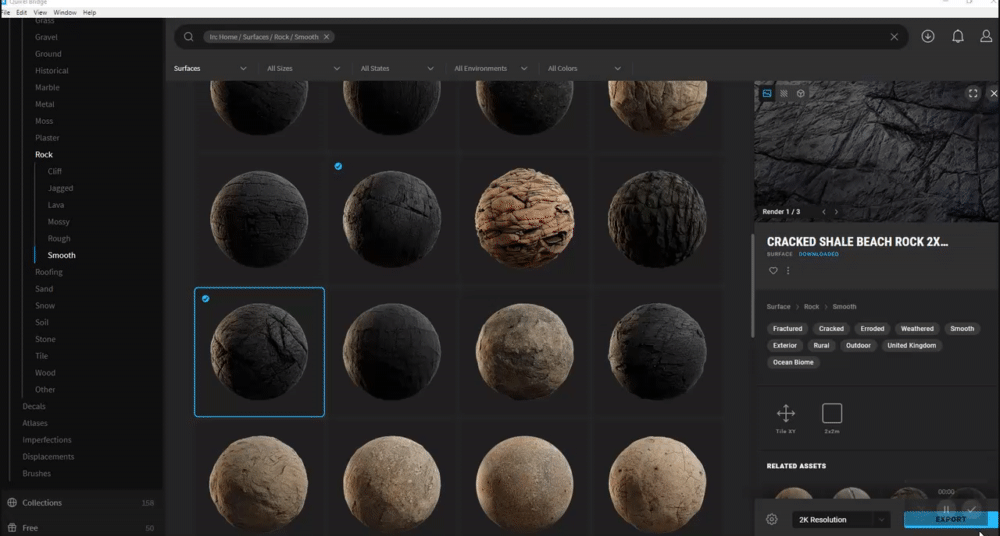Viewport: 1000px width, 536px height.
Task: Select the Jagged subcategory
Action: pyautogui.click(x=61, y=188)
